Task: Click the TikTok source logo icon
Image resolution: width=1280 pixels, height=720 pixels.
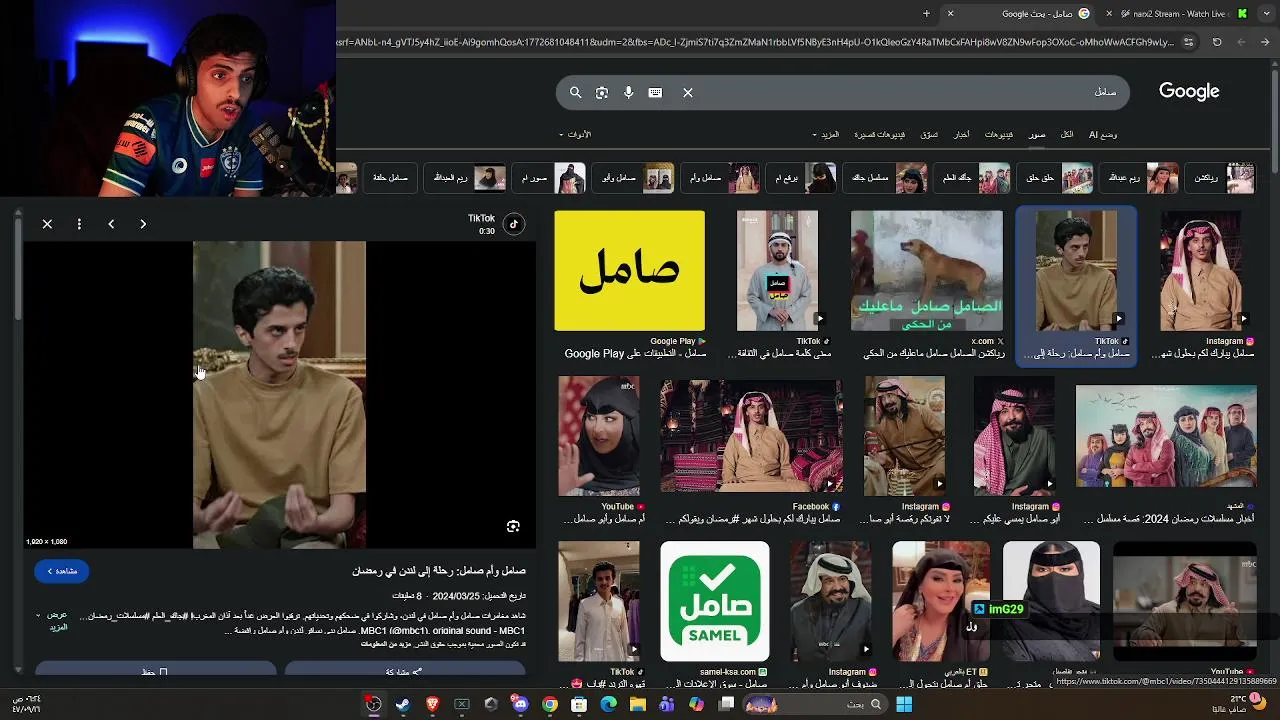Action: pyautogui.click(x=513, y=224)
